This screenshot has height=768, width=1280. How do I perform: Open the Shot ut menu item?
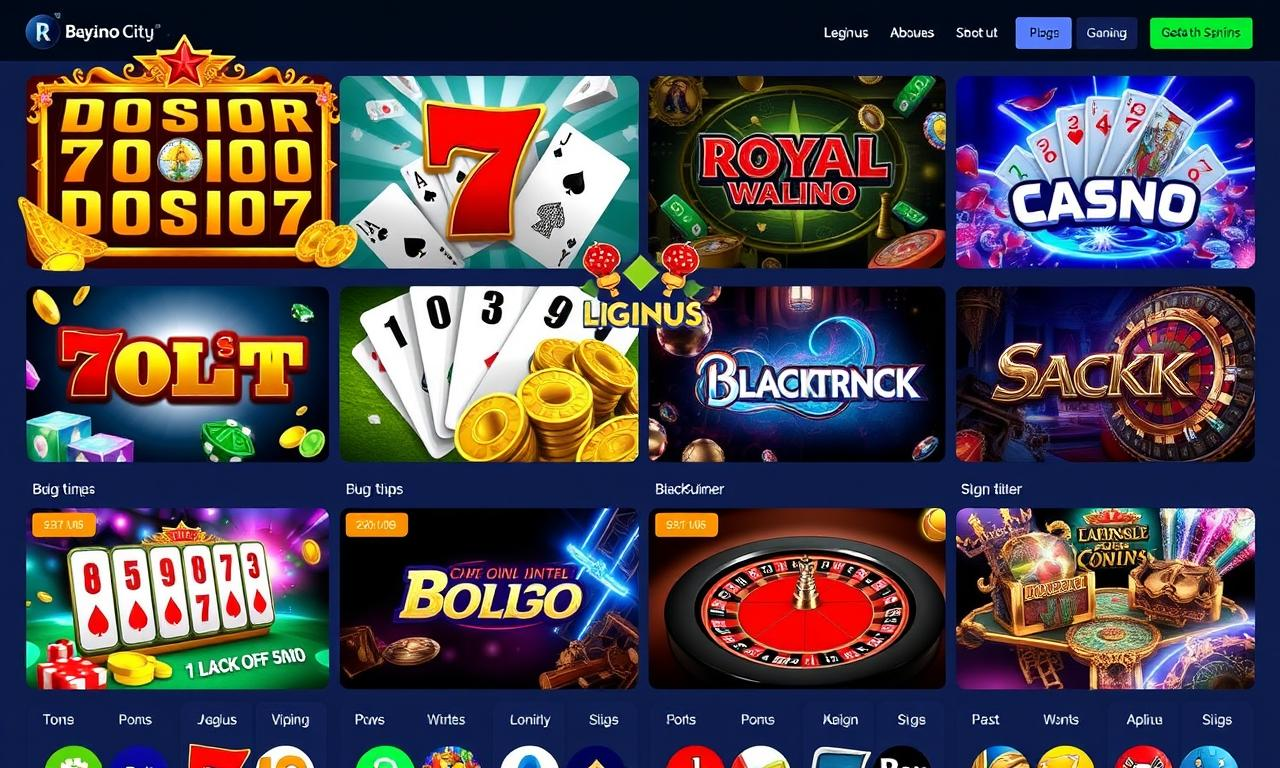(x=977, y=33)
